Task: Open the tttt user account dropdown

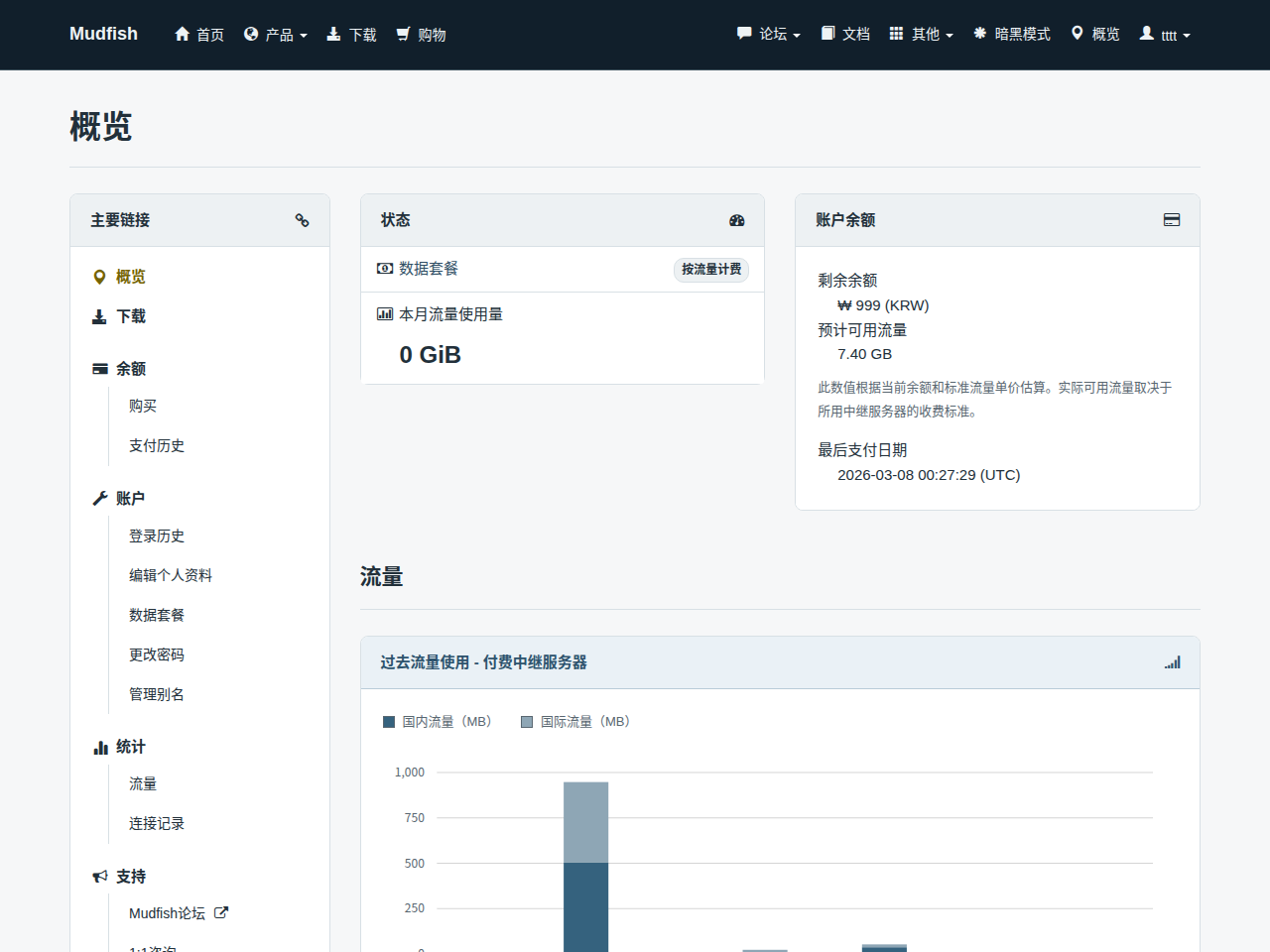Action: coord(1165,35)
